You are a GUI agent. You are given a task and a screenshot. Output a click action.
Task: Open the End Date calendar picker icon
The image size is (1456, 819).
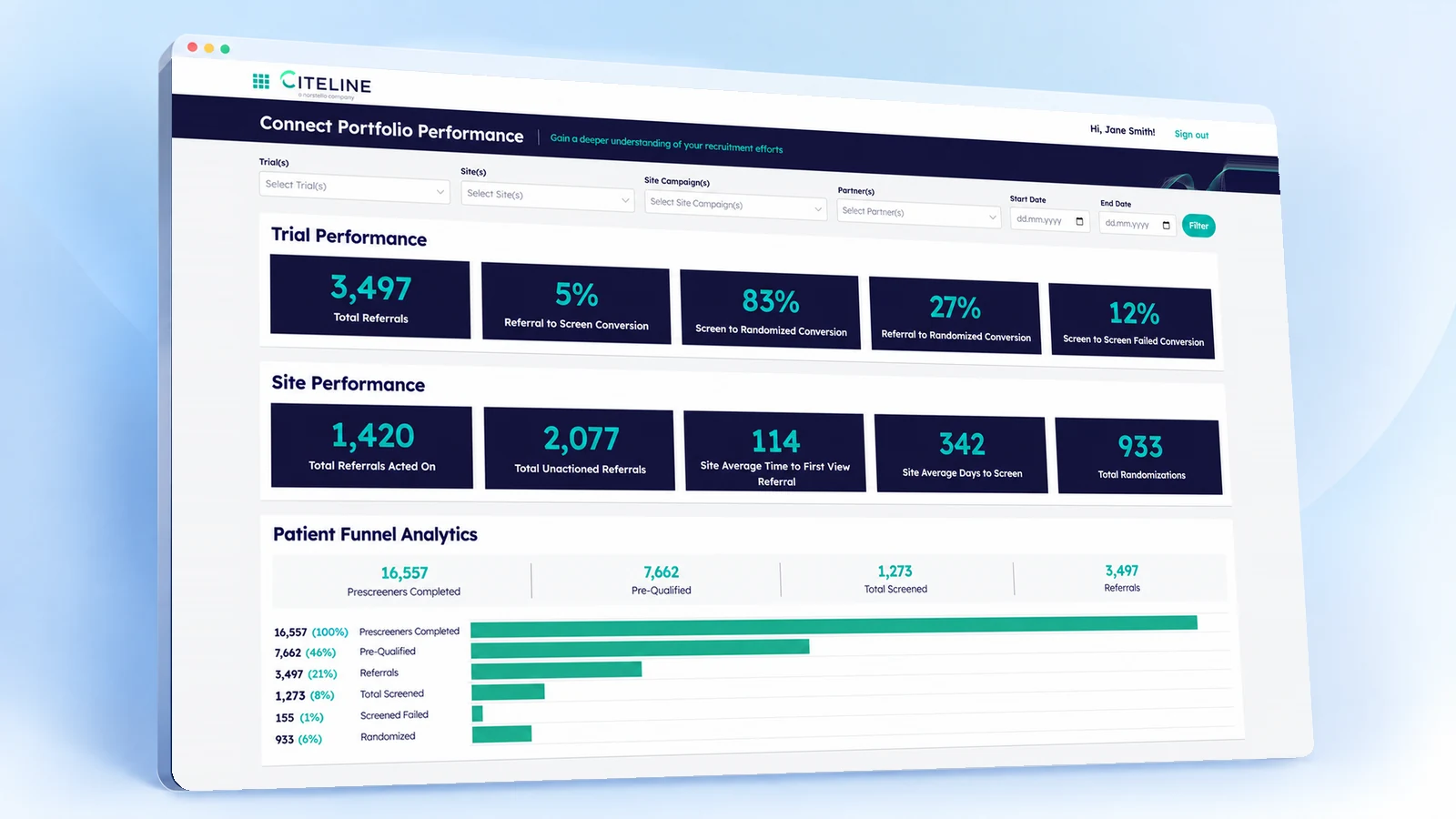(x=1167, y=226)
